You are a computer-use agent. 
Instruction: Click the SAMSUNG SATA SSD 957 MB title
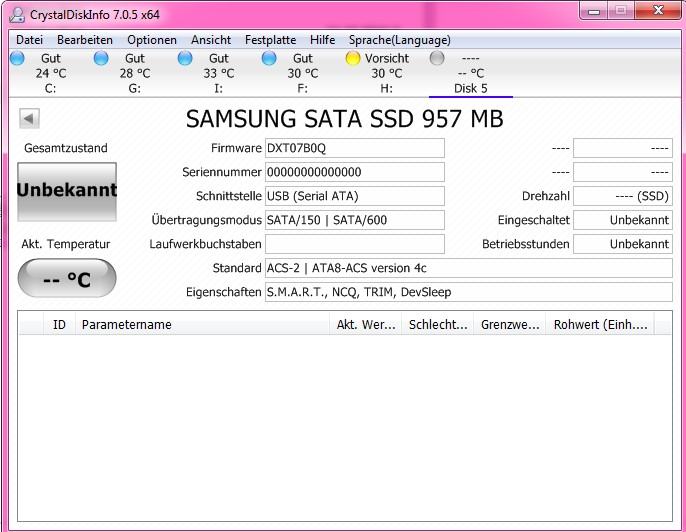pyautogui.click(x=345, y=119)
